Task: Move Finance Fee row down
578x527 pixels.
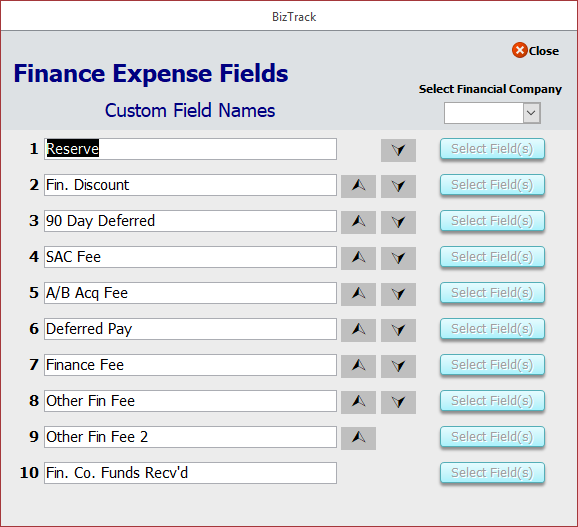Action: coord(398,366)
